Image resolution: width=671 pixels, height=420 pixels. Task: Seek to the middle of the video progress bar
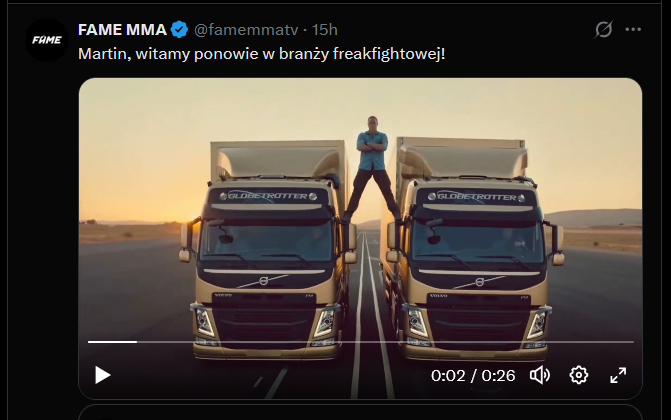pos(360,342)
